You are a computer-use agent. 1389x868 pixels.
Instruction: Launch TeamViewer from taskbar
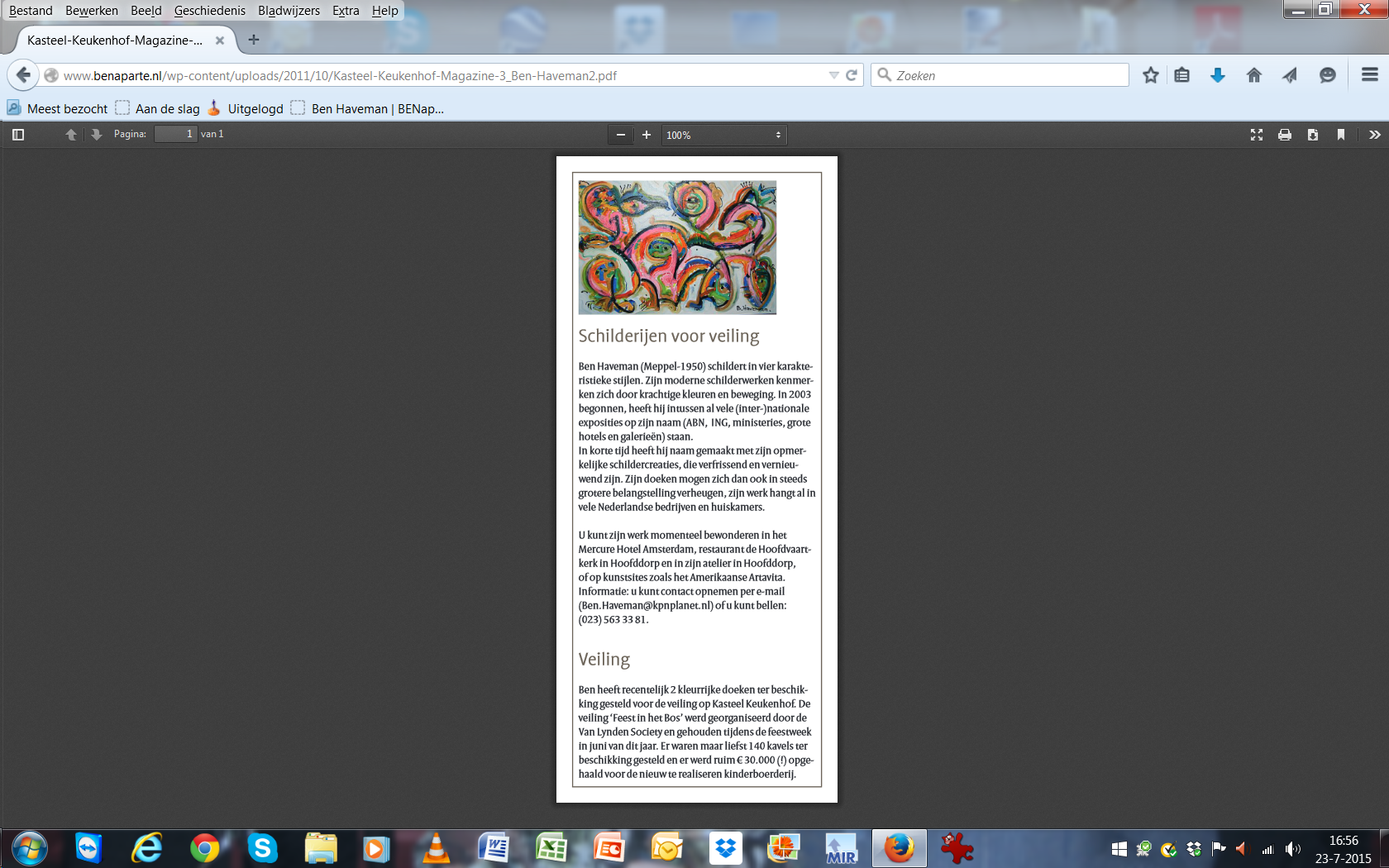click(x=88, y=848)
